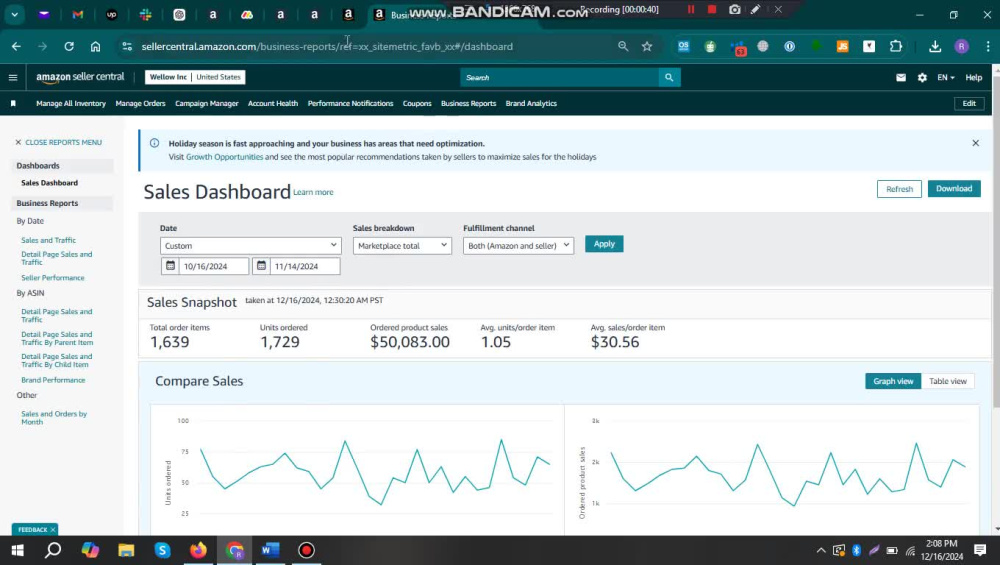This screenshot has height=565, width=1000.
Task: Open Manage Orders
Action: 140,103
